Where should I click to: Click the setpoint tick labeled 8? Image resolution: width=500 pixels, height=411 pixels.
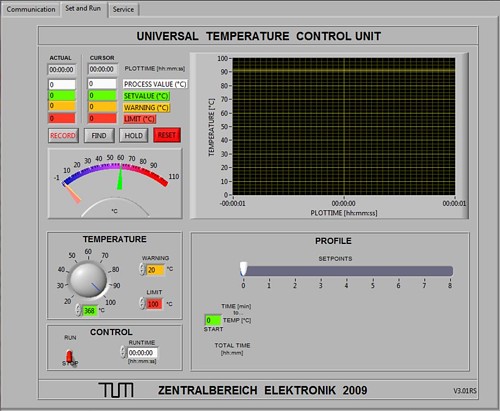pyautogui.click(x=450, y=286)
